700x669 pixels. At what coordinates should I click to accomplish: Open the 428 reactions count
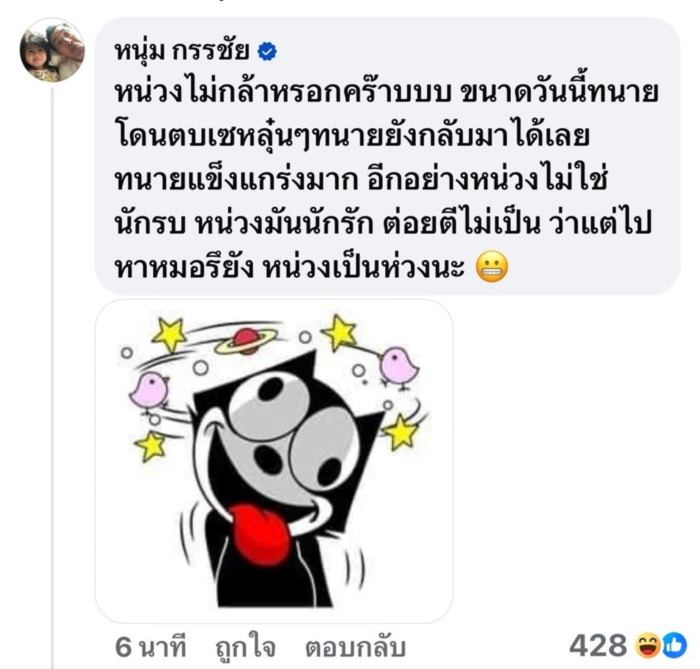(598, 645)
